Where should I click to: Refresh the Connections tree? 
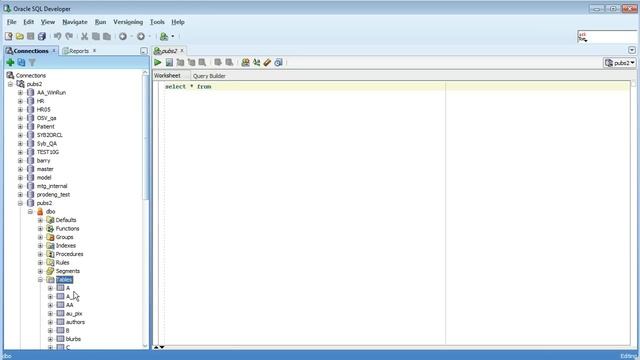click(21, 62)
